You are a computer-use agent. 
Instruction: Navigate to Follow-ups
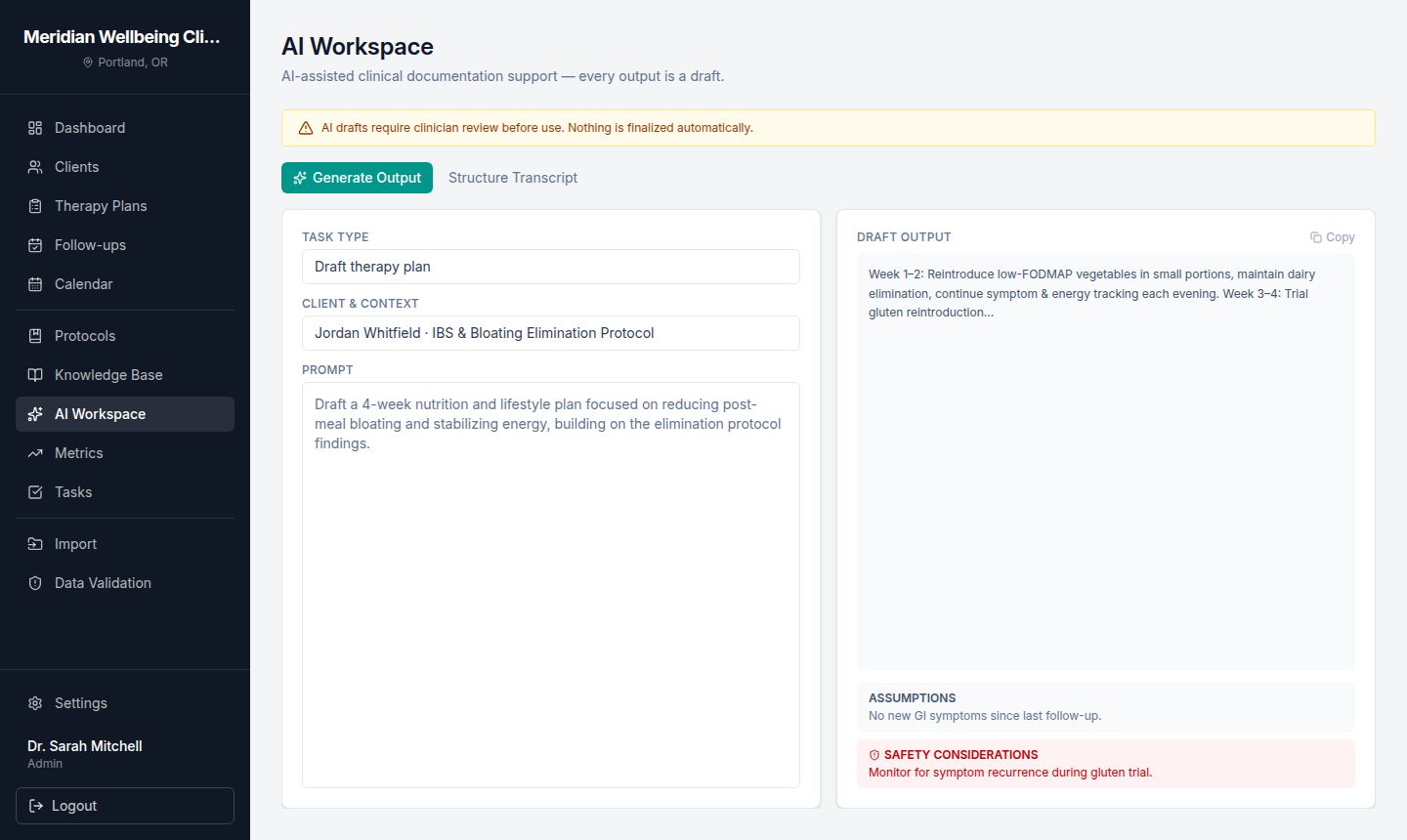125,245
